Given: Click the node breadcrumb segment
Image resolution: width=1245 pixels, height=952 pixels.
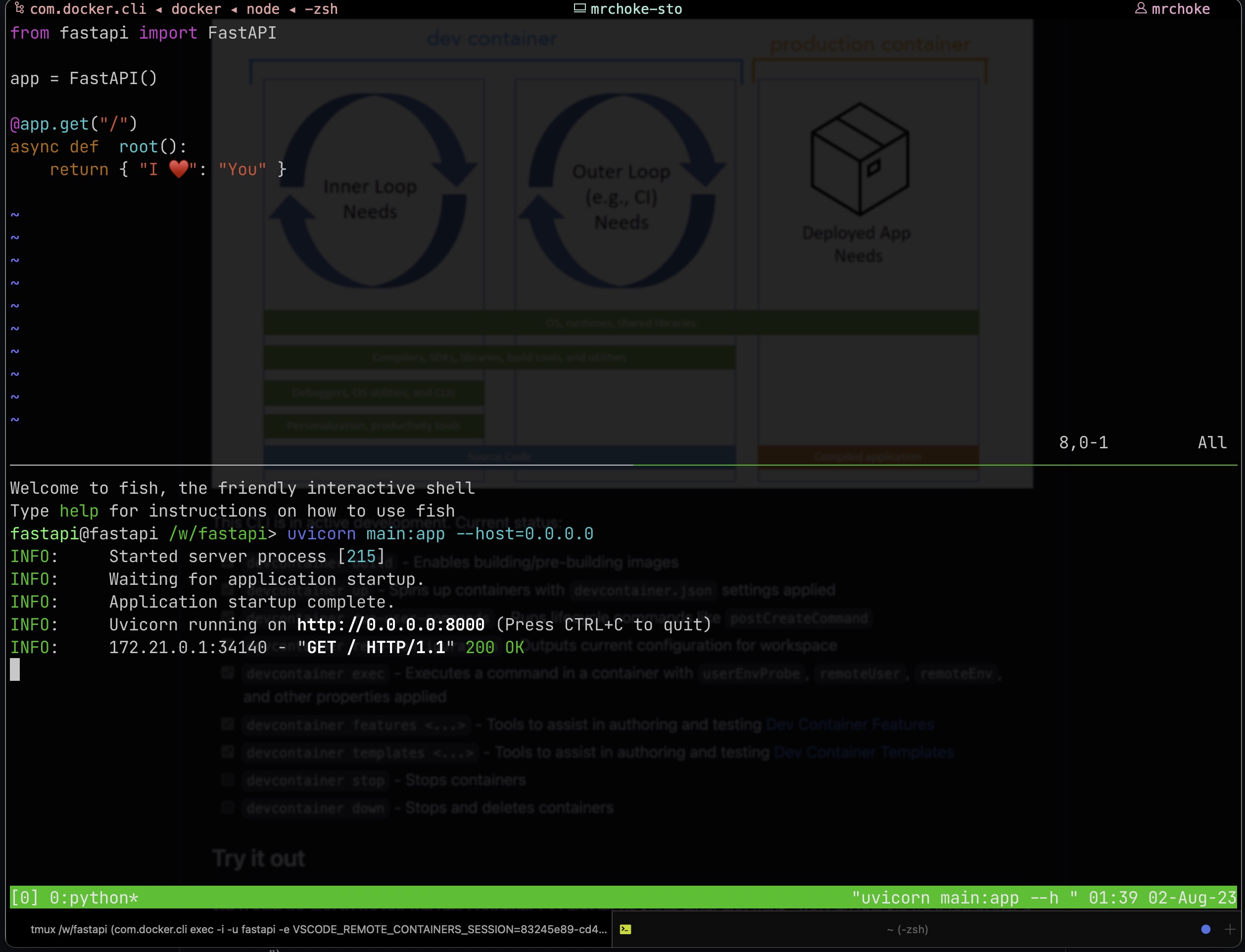Looking at the screenshot, I should pyautogui.click(x=263, y=9).
